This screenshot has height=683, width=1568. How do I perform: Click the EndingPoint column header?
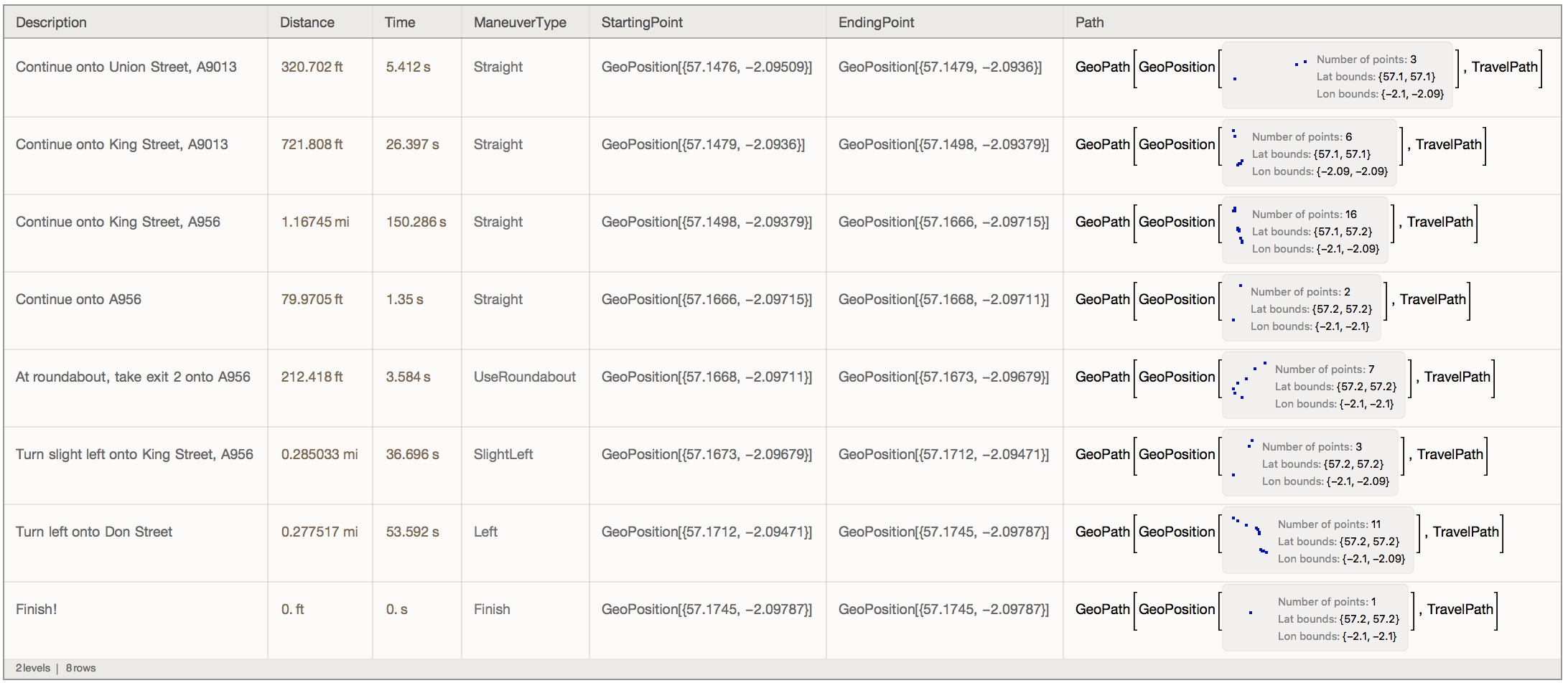click(x=876, y=22)
